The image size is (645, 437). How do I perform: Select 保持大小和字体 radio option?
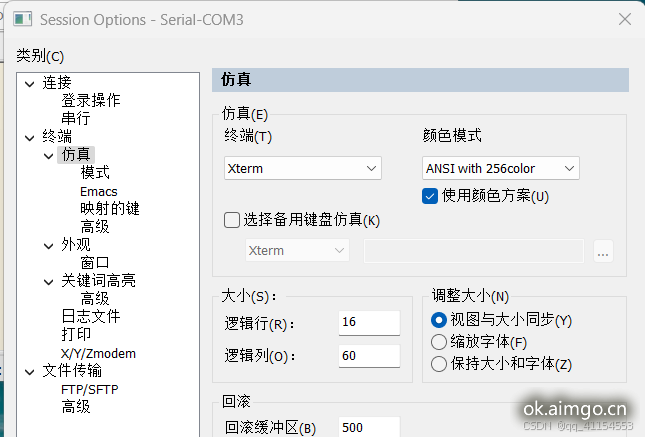[438, 364]
